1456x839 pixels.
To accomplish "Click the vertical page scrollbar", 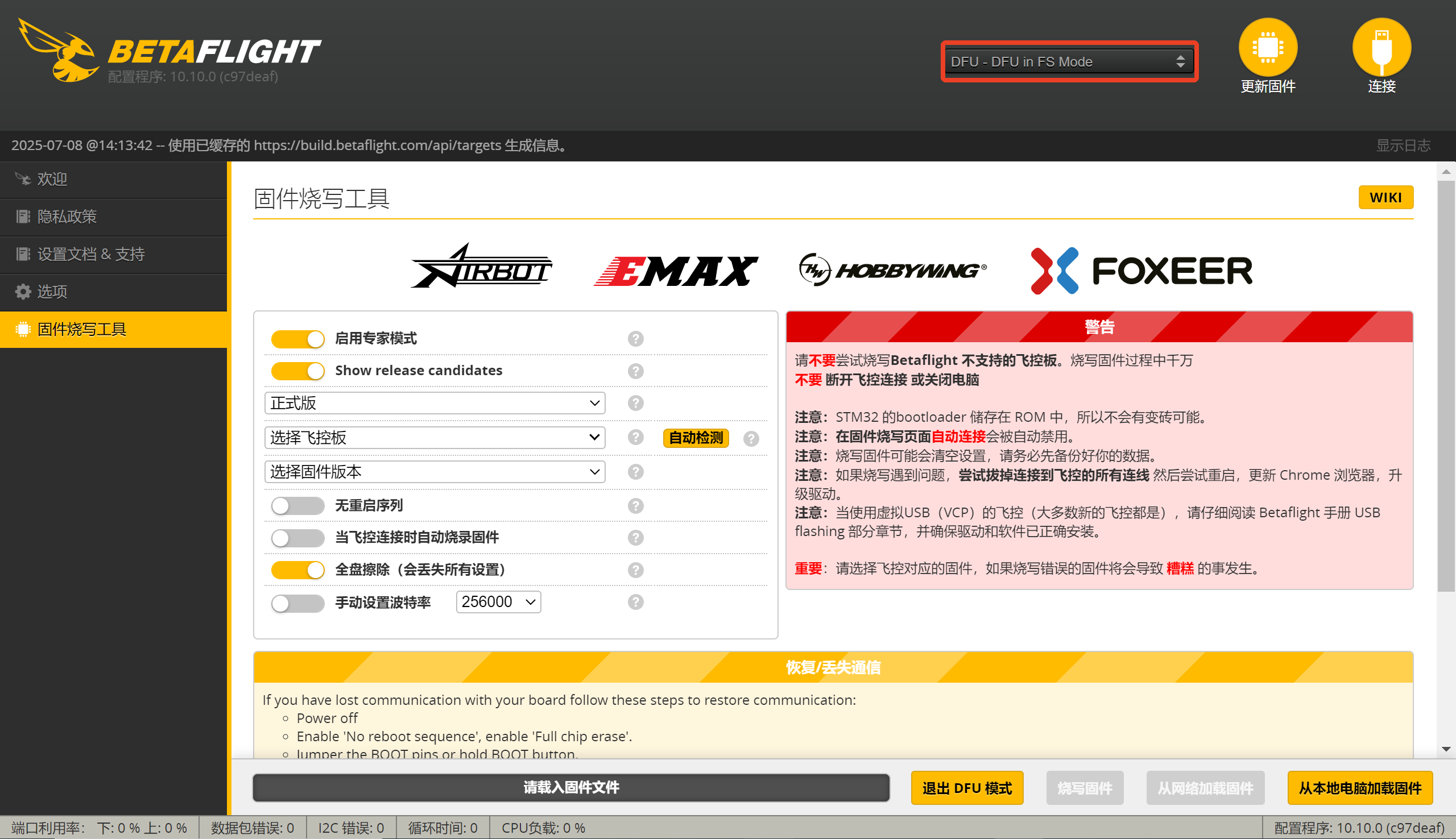I will tap(1445, 386).
